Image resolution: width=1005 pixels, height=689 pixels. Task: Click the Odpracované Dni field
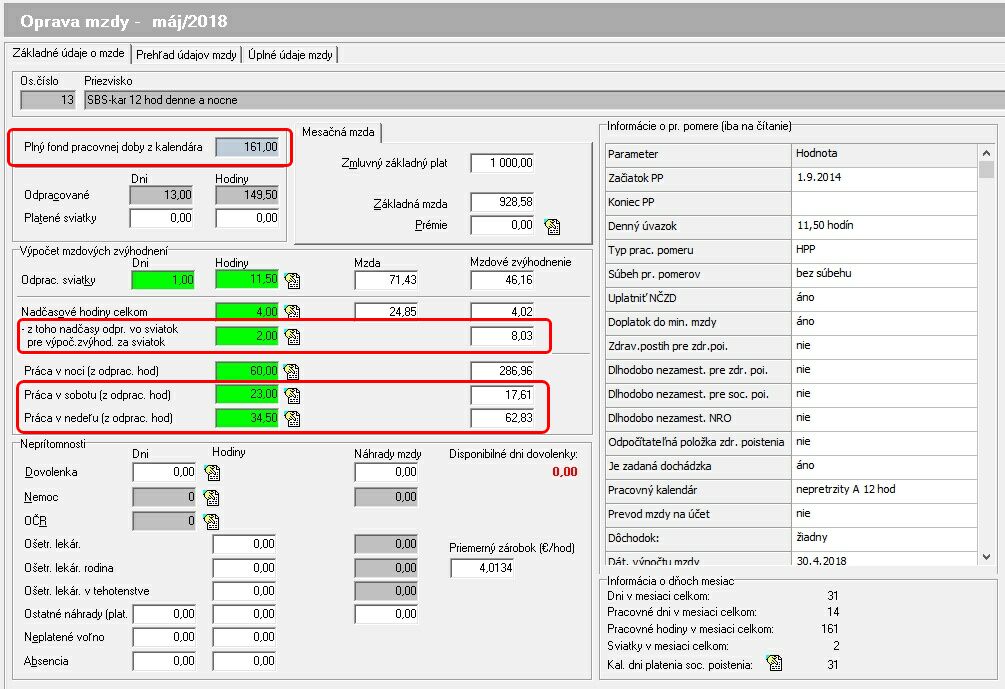pos(162,195)
